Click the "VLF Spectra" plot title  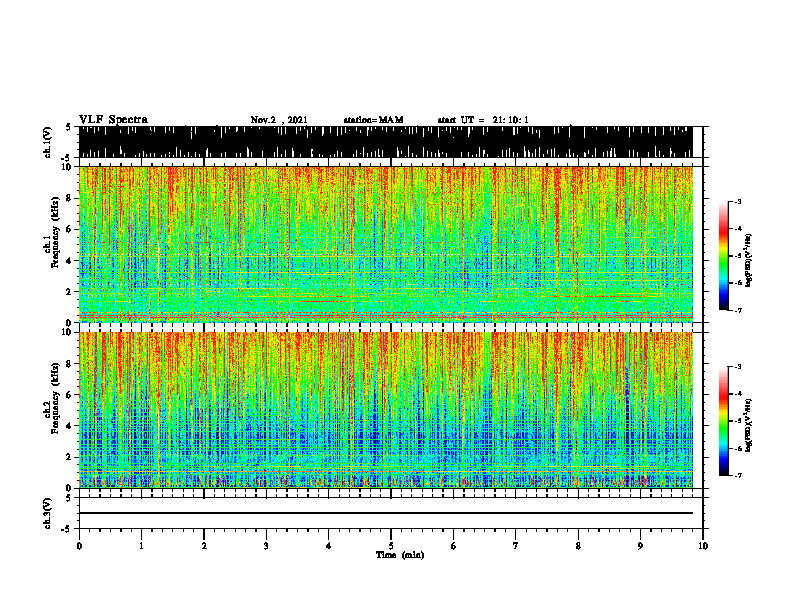click(x=114, y=120)
